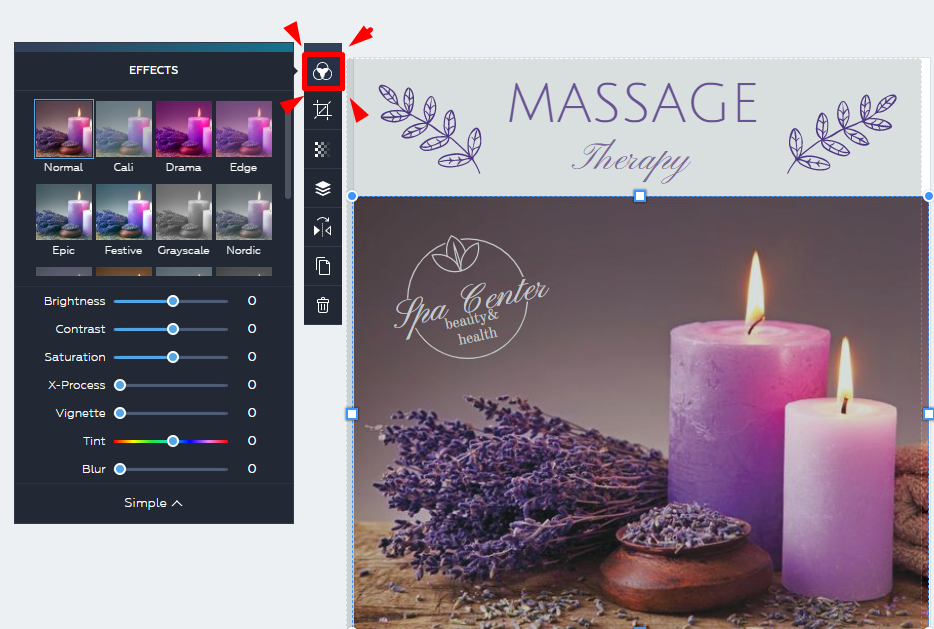Click the Tint rainbow slider
Viewport: 934px width, 629px height.
click(172, 441)
